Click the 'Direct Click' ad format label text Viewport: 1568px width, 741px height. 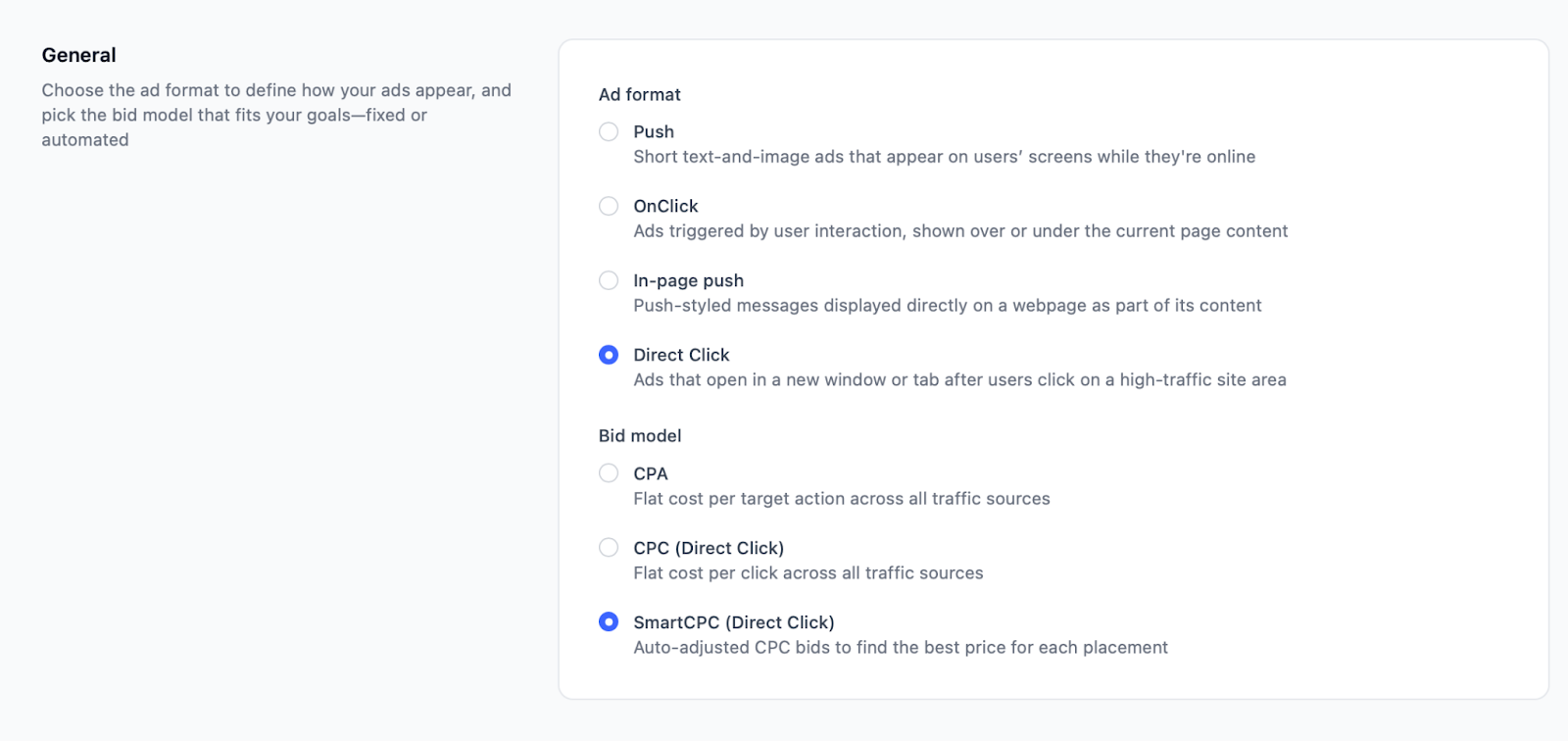coord(681,355)
